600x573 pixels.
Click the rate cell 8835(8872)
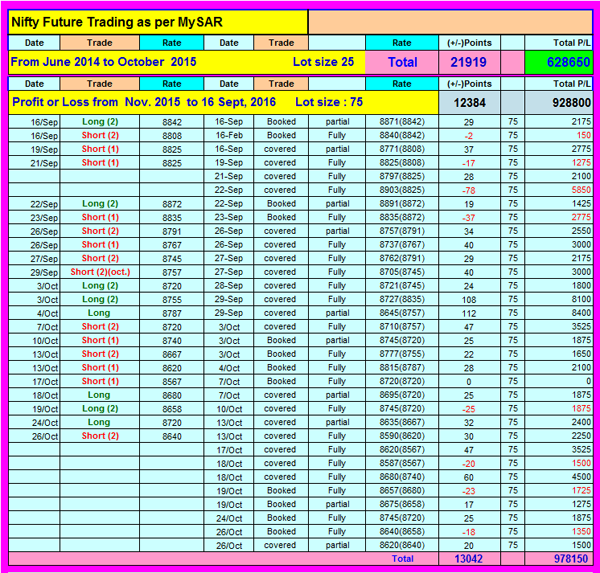tap(402, 217)
